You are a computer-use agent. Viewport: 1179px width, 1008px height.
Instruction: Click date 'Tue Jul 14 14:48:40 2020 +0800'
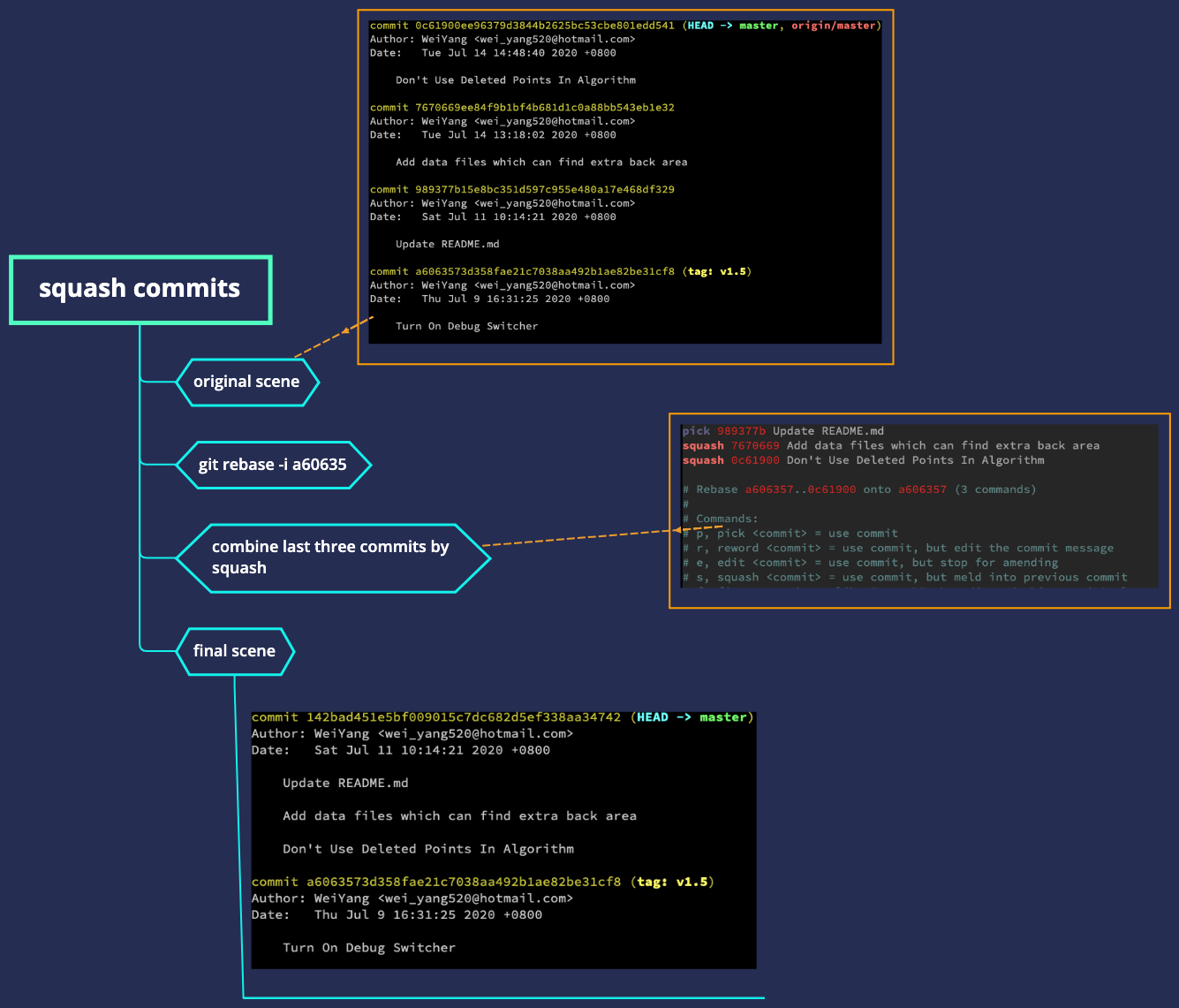pyautogui.click(x=518, y=53)
